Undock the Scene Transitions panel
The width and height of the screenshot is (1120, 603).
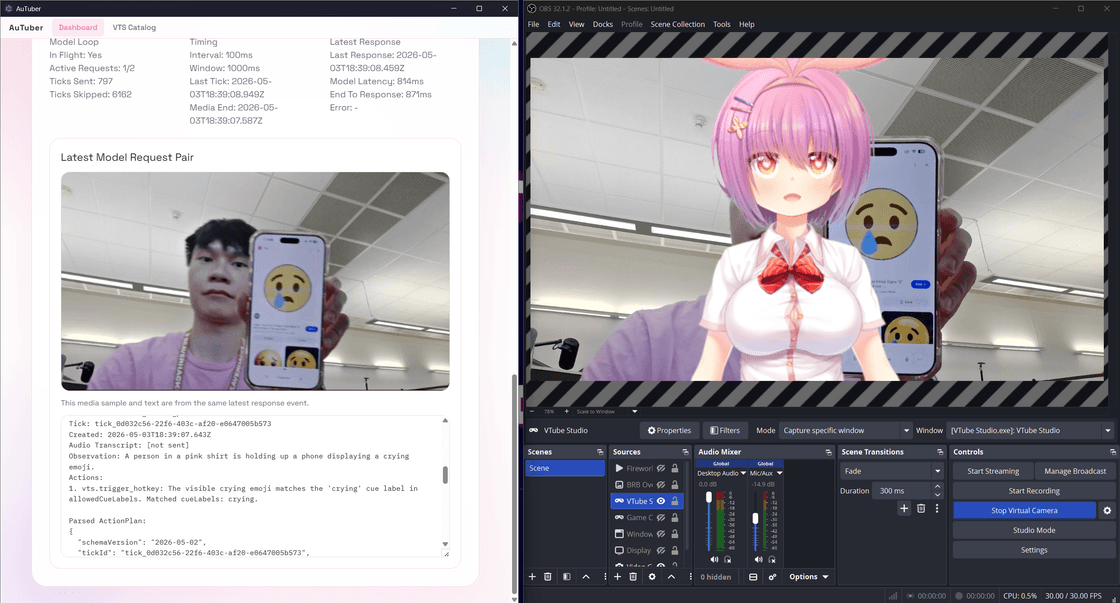pyautogui.click(x=940, y=452)
